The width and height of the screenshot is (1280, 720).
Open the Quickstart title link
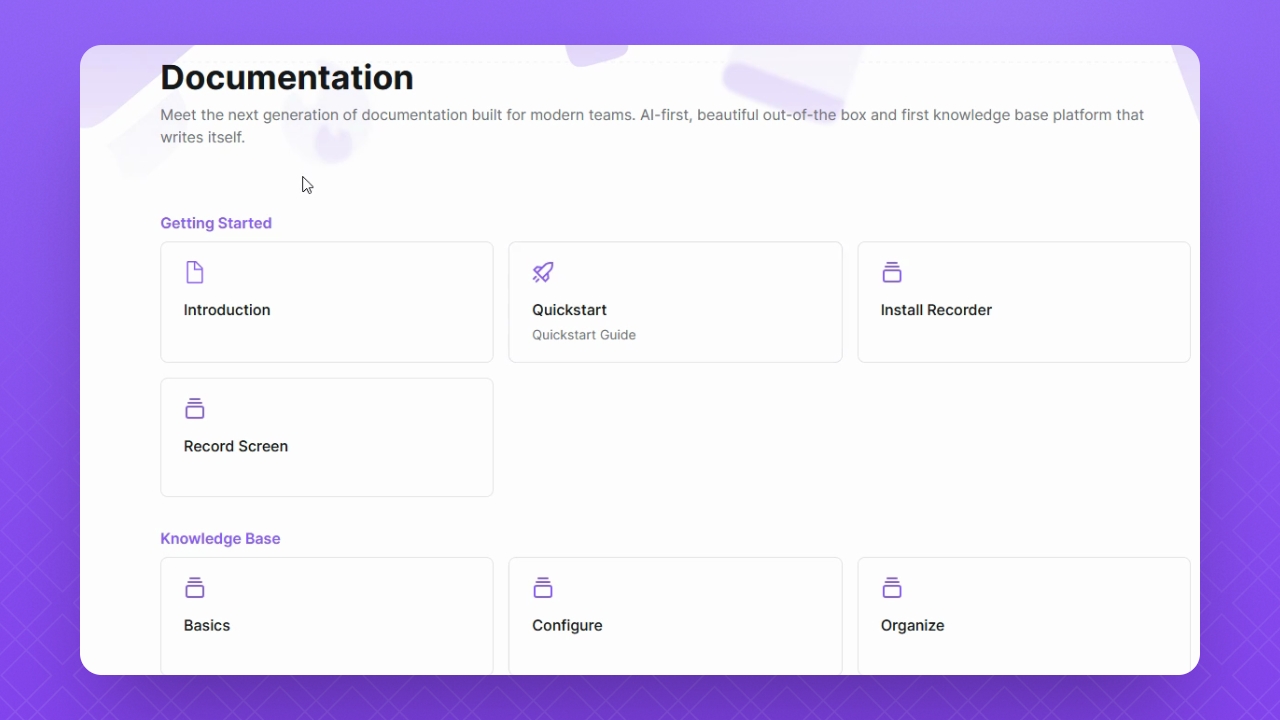point(569,310)
